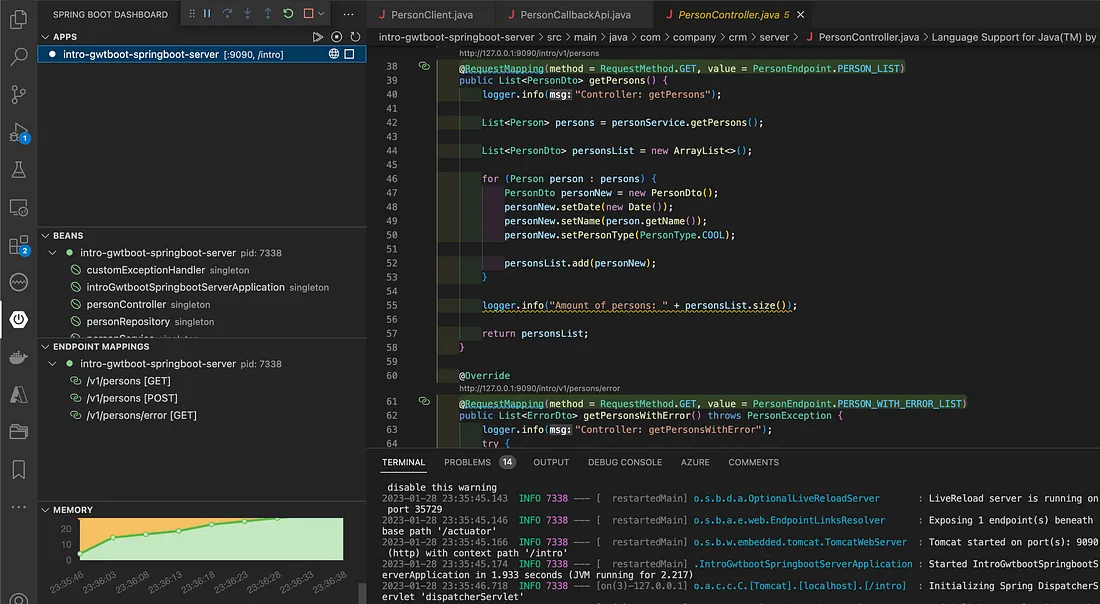1100x604 pixels.
Task: Open Spring Boot Dashboard power icon
Action: (19, 319)
